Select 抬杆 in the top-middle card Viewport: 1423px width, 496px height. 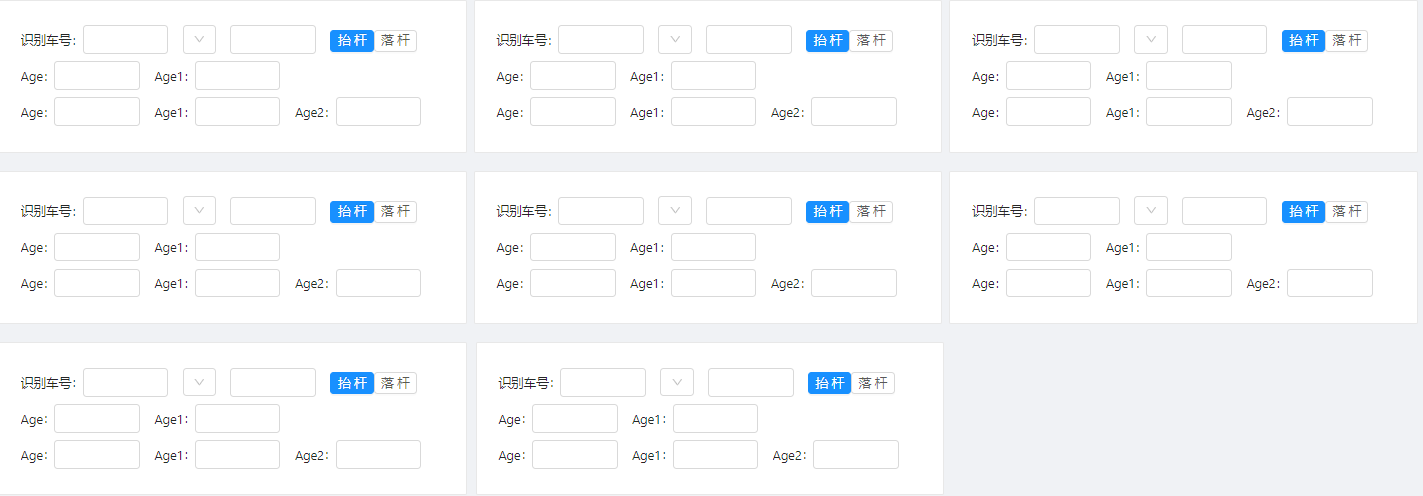pos(828,41)
